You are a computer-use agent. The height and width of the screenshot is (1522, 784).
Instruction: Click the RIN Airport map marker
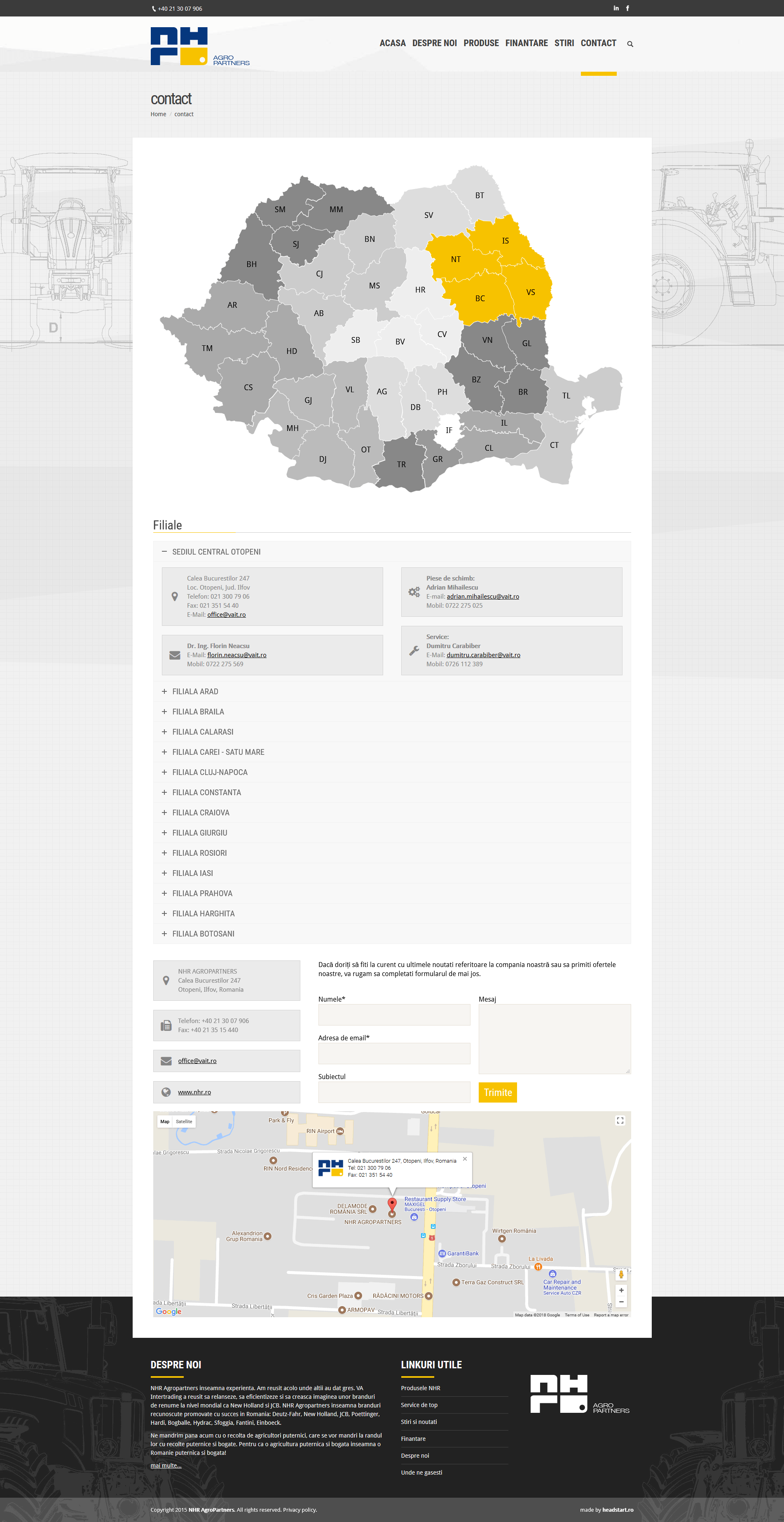pyautogui.click(x=340, y=1131)
